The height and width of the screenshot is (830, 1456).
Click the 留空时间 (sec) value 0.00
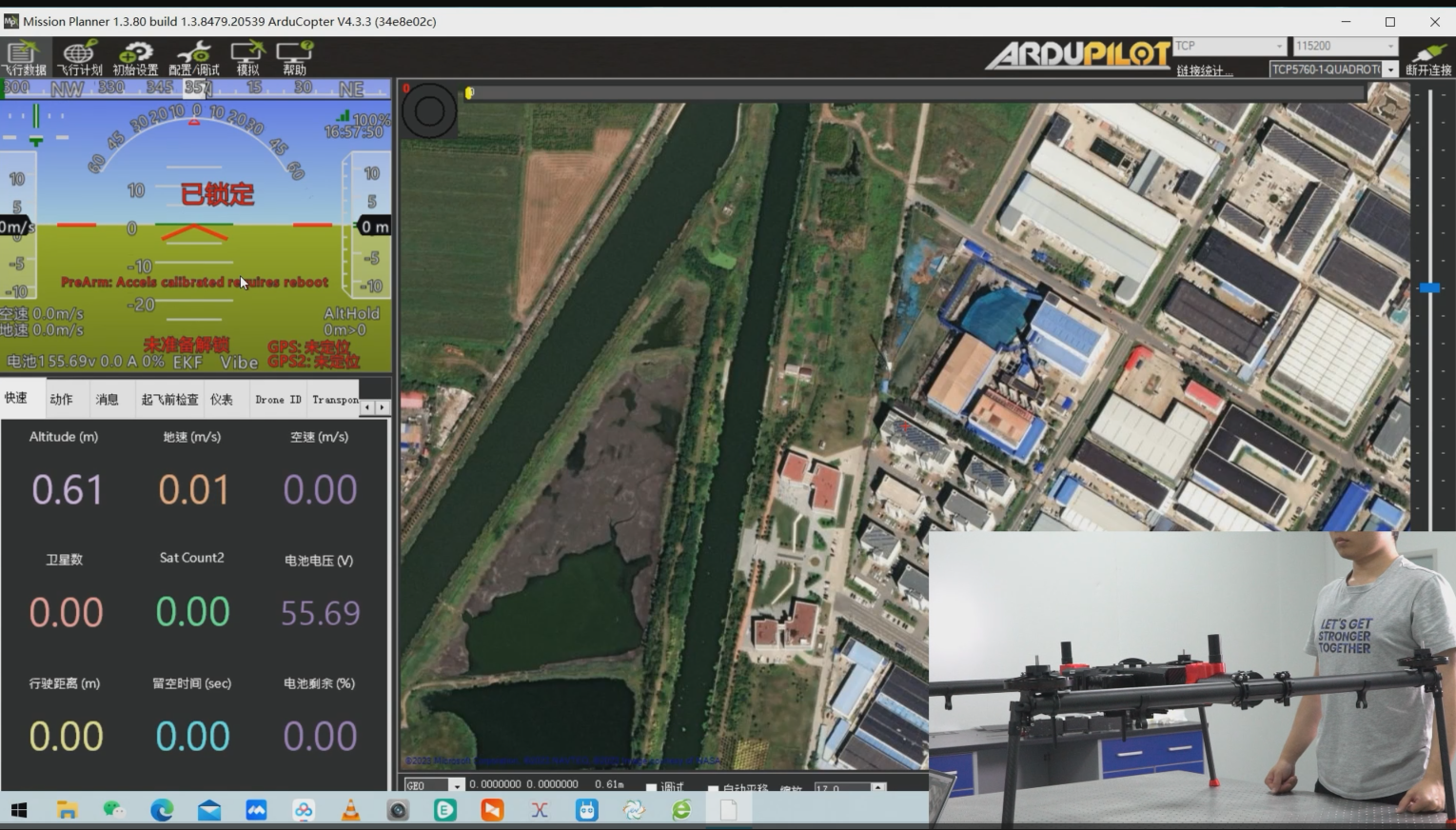point(192,736)
